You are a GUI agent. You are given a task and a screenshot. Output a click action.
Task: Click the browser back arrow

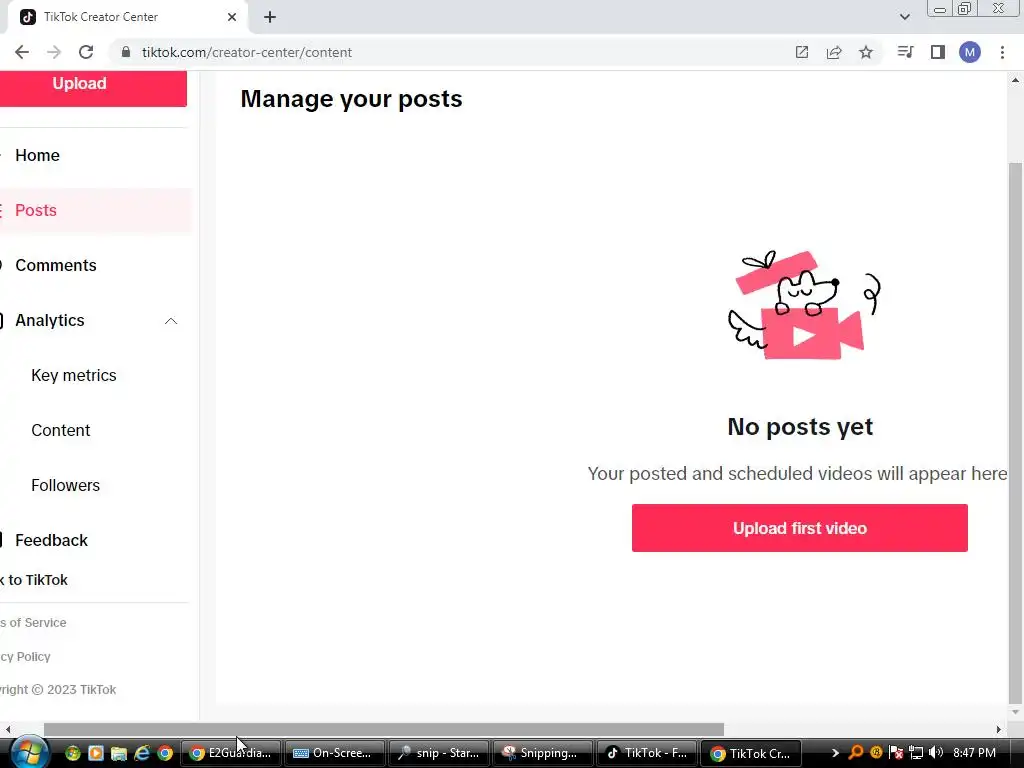(22, 52)
